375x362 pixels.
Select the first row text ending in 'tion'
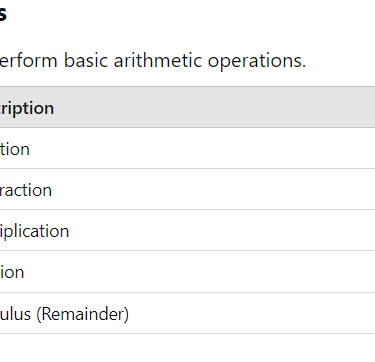click(15, 149)
